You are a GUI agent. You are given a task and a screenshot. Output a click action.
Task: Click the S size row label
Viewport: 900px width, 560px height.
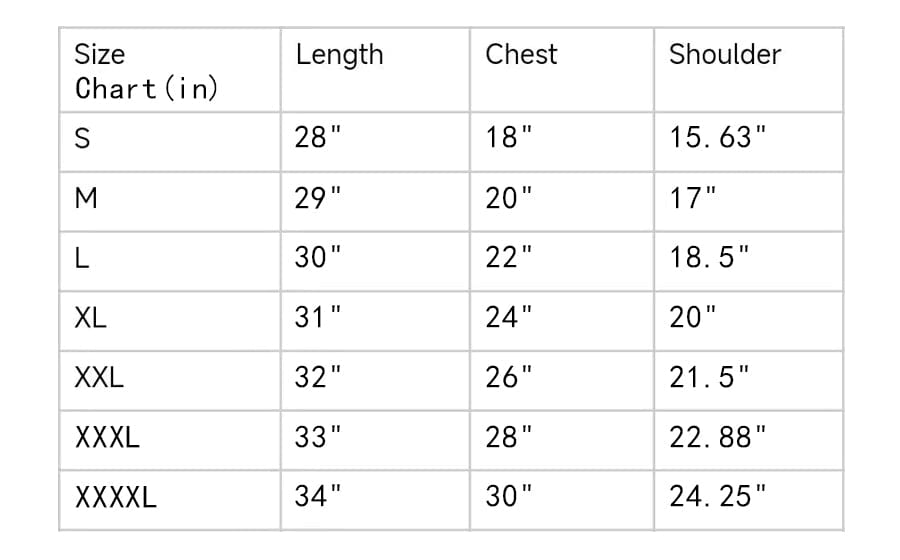point(83,139)
